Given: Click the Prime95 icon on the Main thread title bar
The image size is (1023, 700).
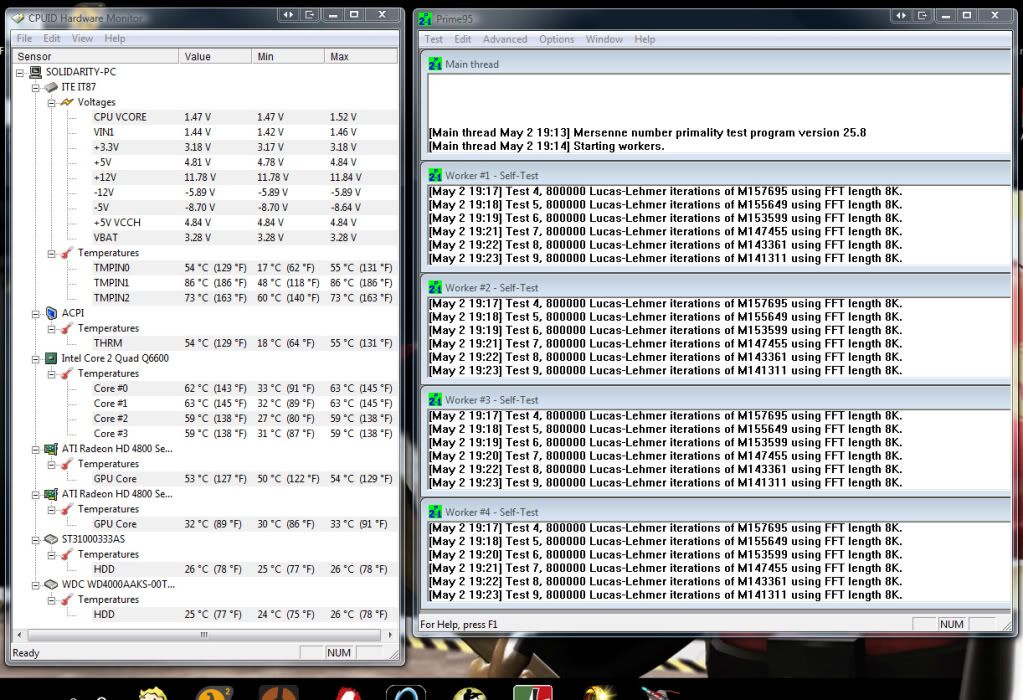Looking at the screenshot, I should pyautogui.click(x=434, y=63).
